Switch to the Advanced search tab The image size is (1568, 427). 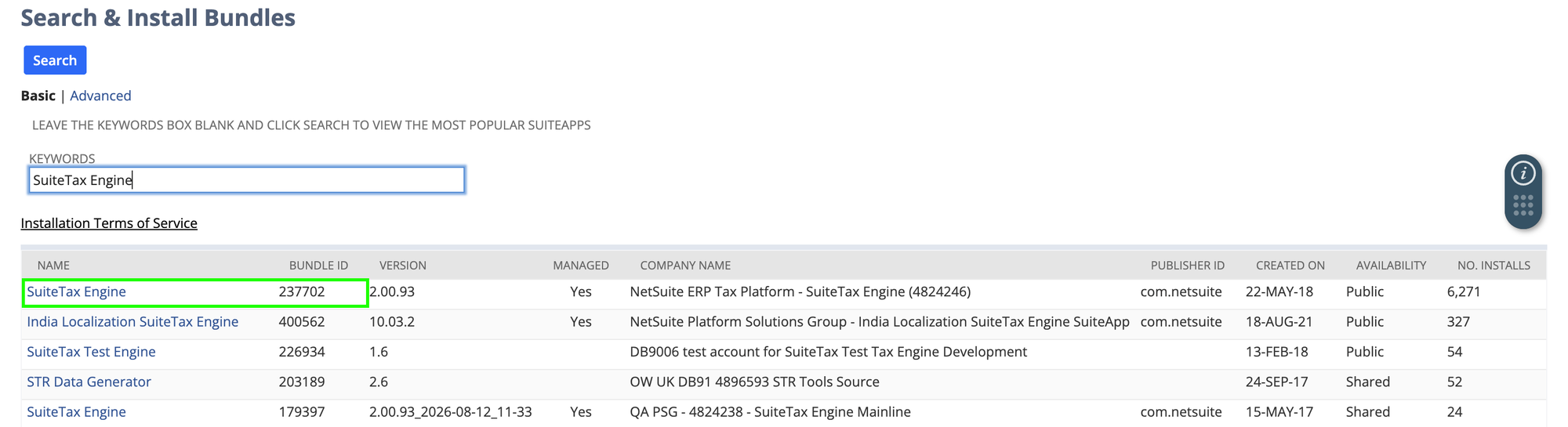coord(100,96)
